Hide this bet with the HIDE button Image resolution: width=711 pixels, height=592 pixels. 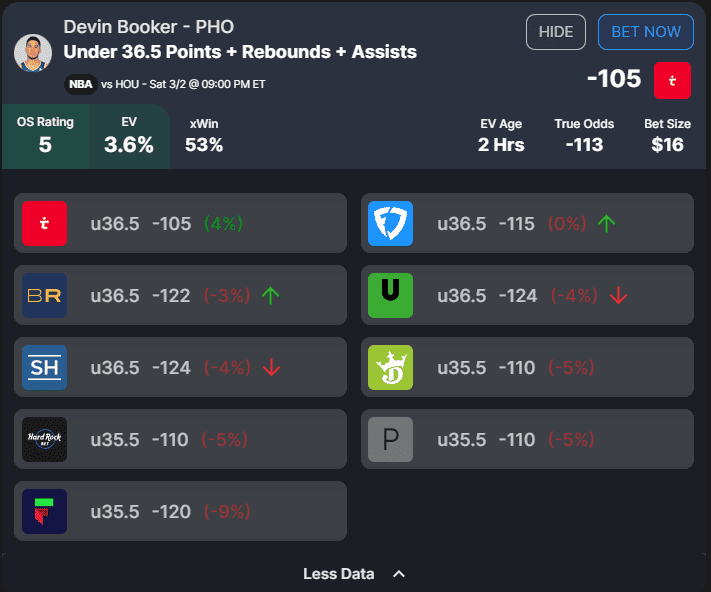[555, 32]
